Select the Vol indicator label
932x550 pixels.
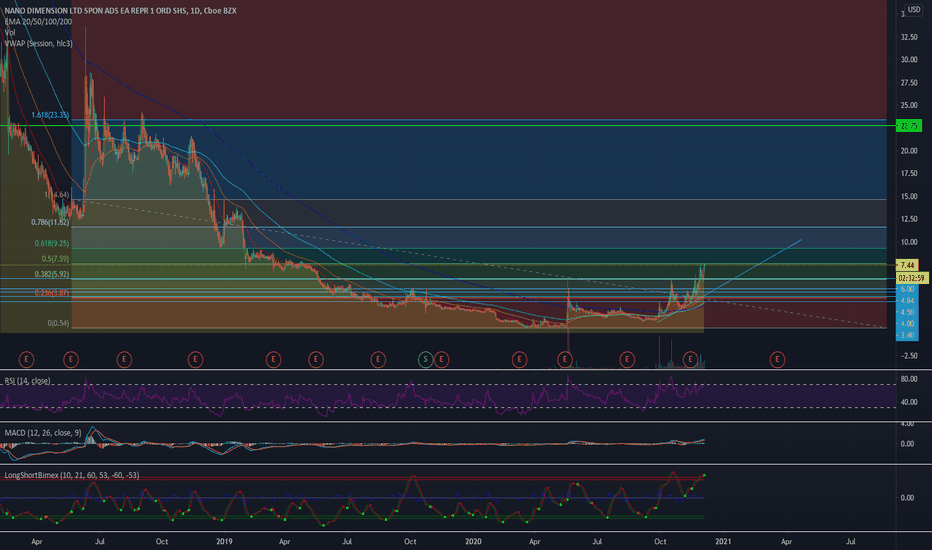tap(10, 32)
